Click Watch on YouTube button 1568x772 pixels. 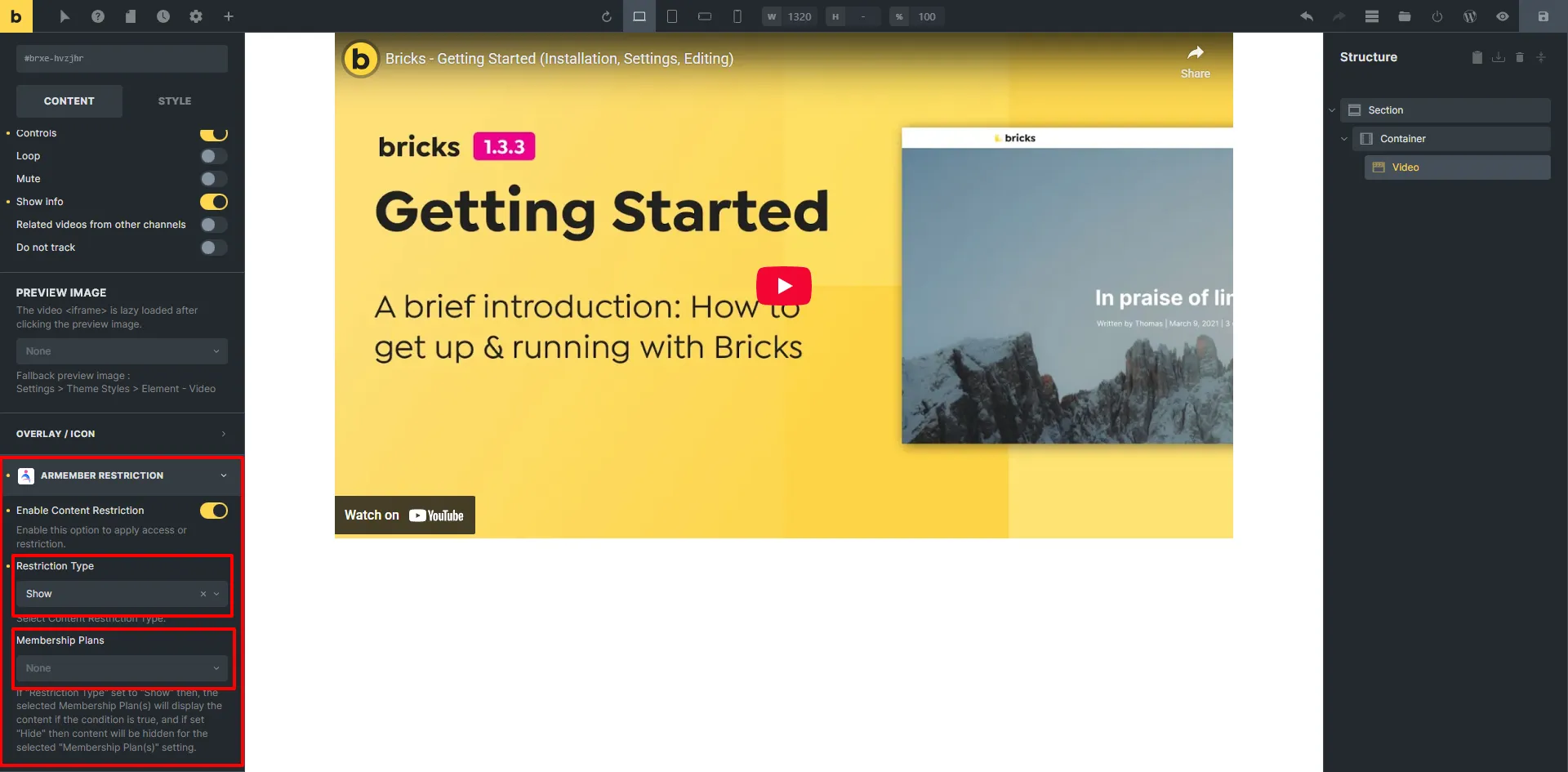(404, 515)
